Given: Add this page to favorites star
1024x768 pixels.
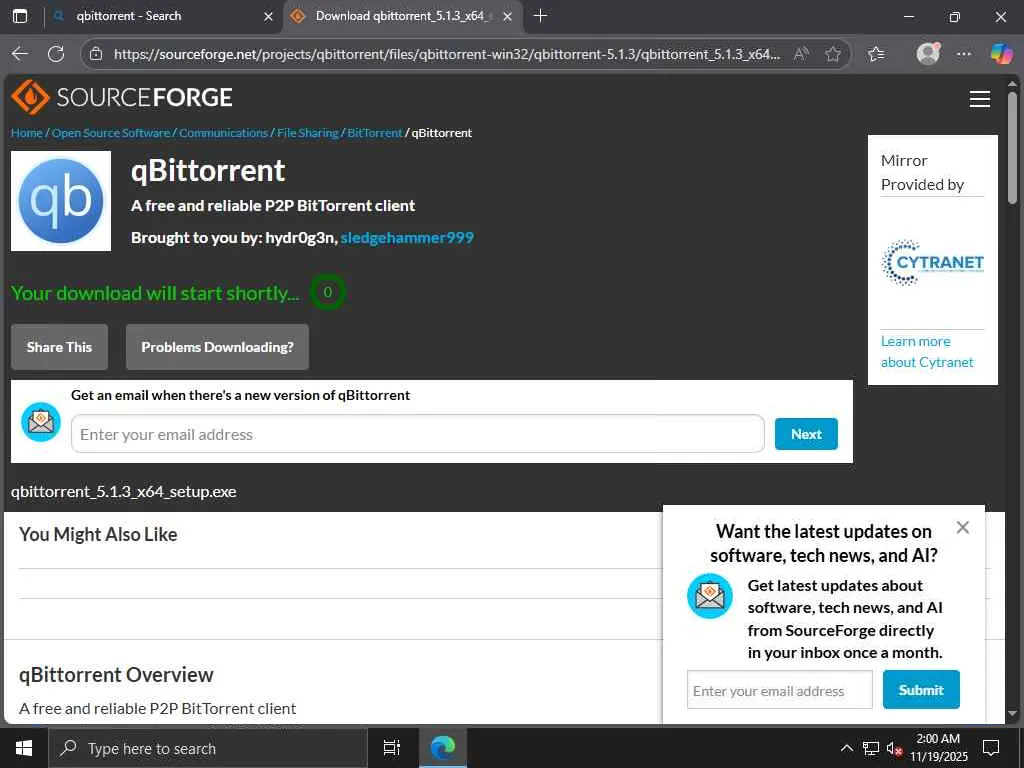Looking at the screenshot, I should pos(833,54).
